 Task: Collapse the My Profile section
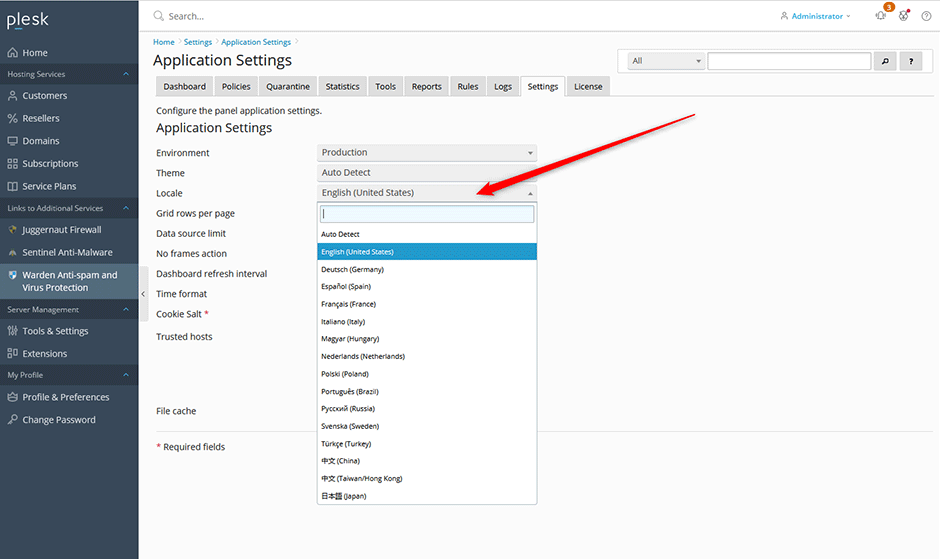(x=126, y=375)
